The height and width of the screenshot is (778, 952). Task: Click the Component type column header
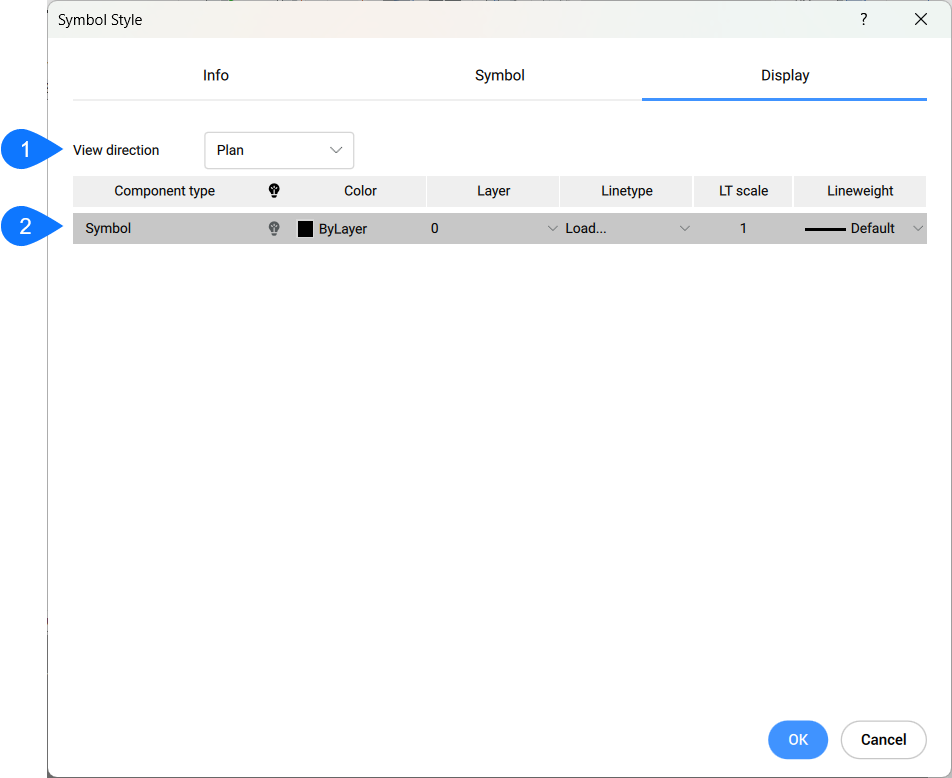coord(164,190)
